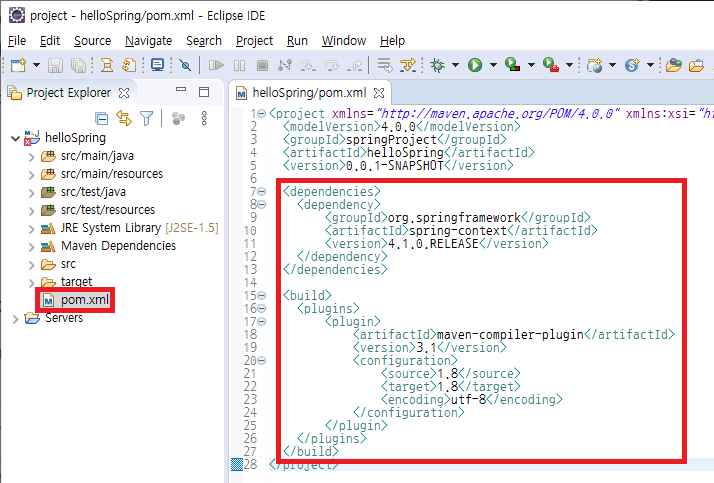Open the Project Explorer View Menu dots
714x483 pixels.
(204, 118)
